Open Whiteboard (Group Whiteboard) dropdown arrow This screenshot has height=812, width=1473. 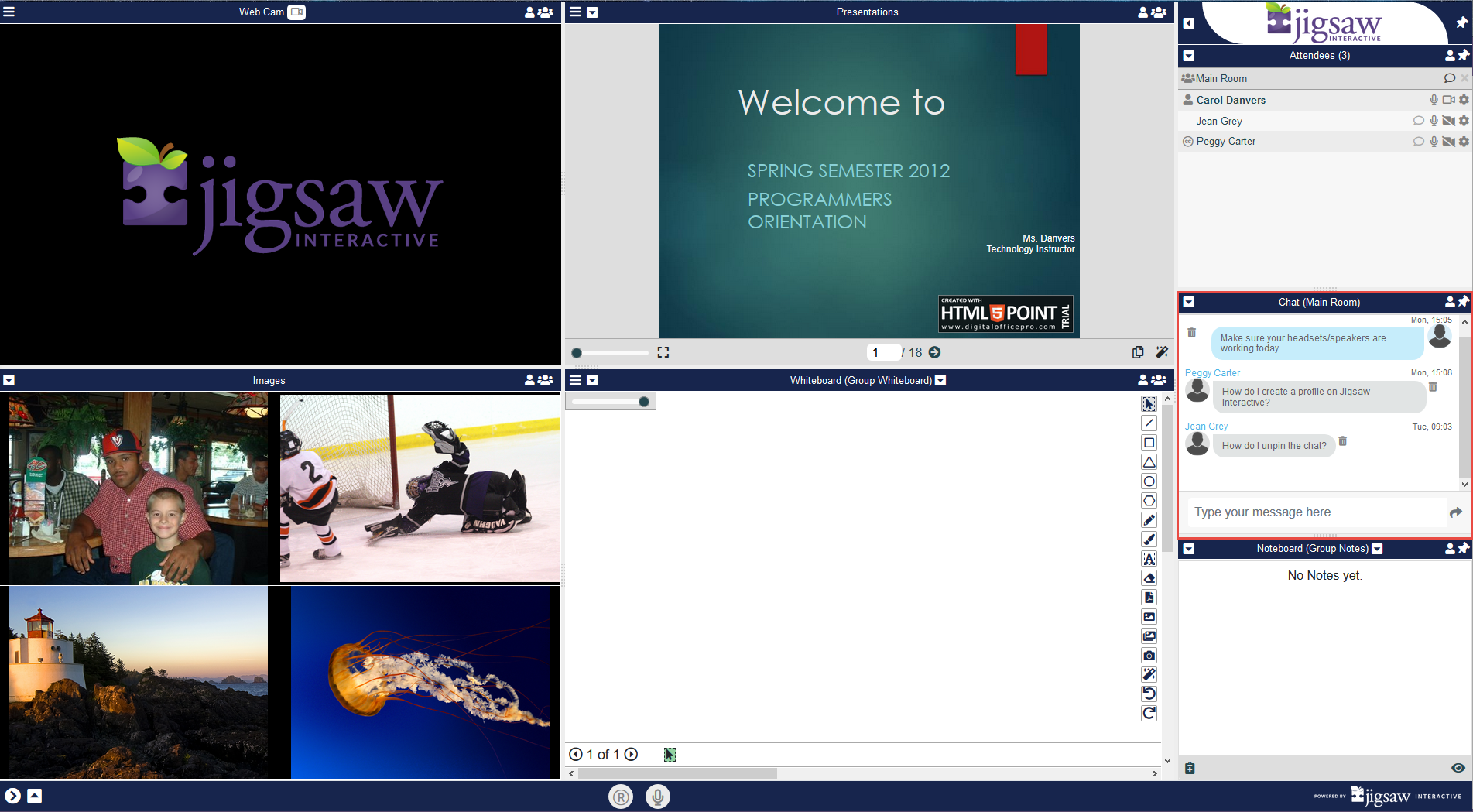pyautogui.click(x=940, y=380)
